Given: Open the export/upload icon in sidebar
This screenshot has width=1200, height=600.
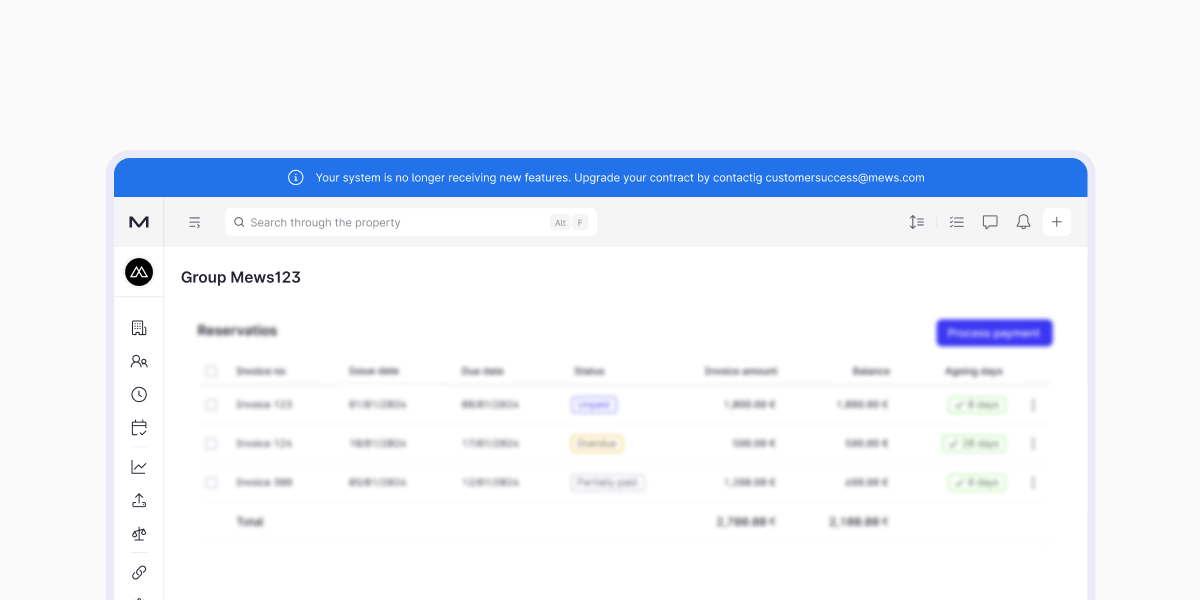Looking at the screenshot, I should point(138,500).
